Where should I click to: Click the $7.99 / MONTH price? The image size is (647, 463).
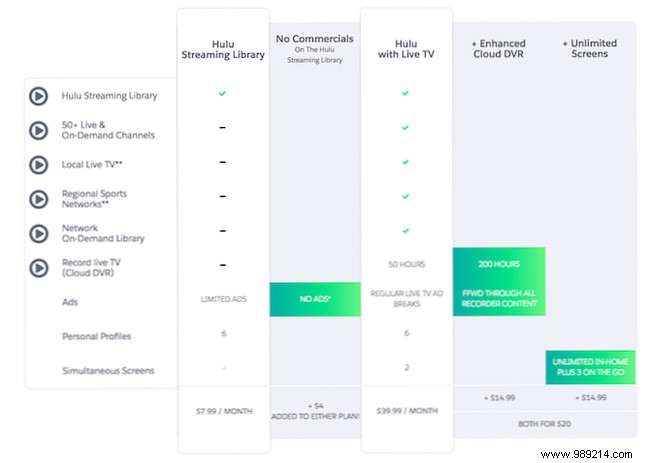coord(223,410)
